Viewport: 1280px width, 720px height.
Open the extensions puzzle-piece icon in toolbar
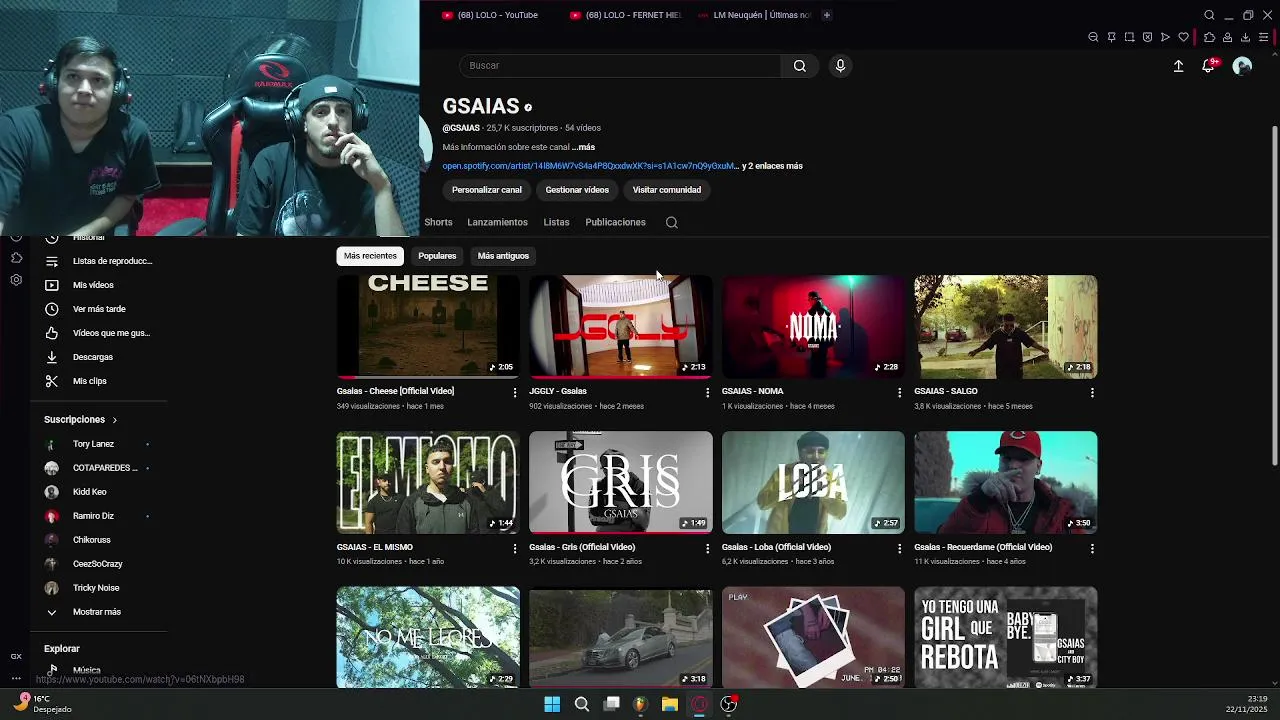(x=1209, y=37)
